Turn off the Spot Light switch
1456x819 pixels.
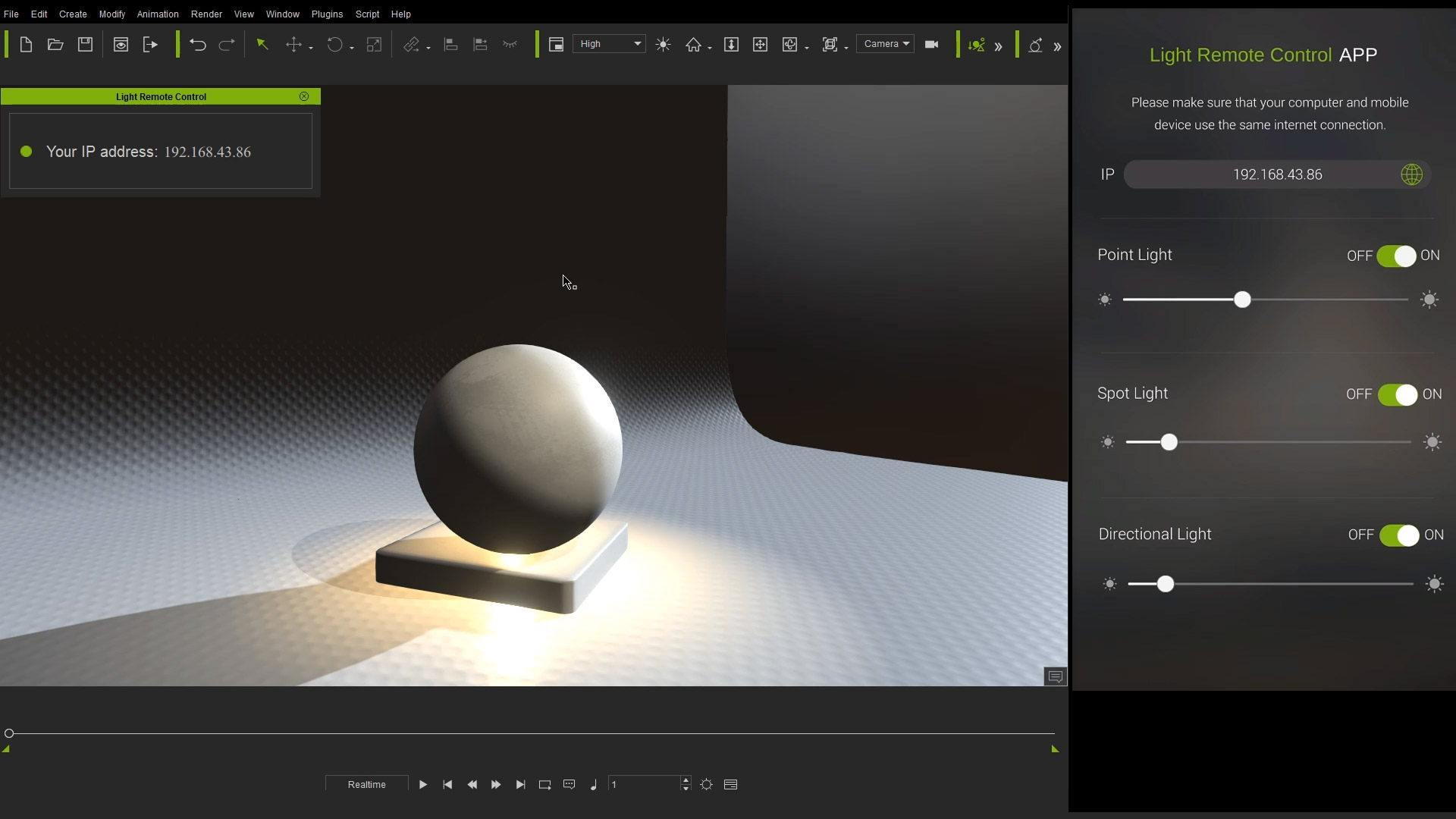coord(1398,395)
